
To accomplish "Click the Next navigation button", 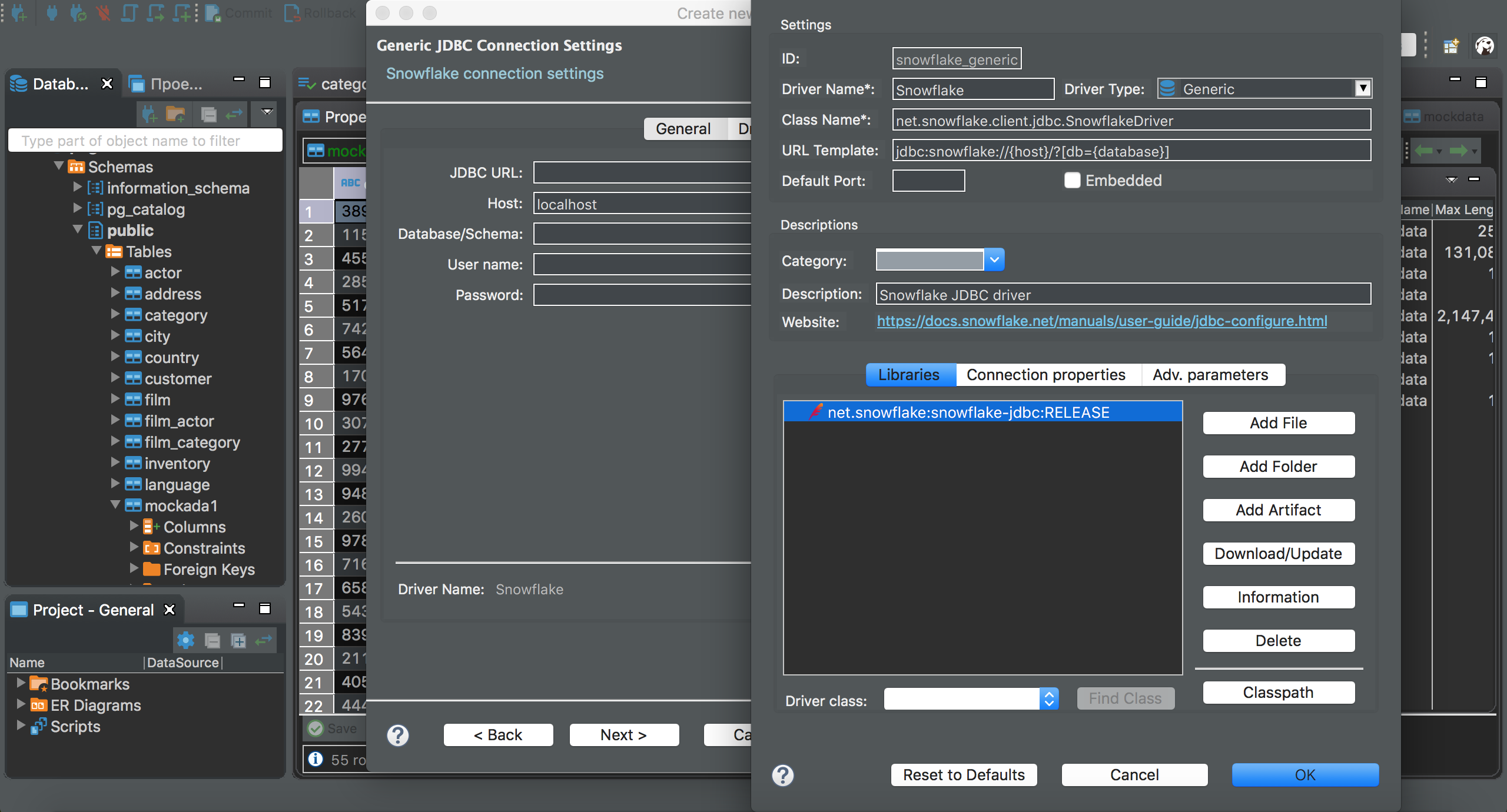I will [x=623, y=734].
